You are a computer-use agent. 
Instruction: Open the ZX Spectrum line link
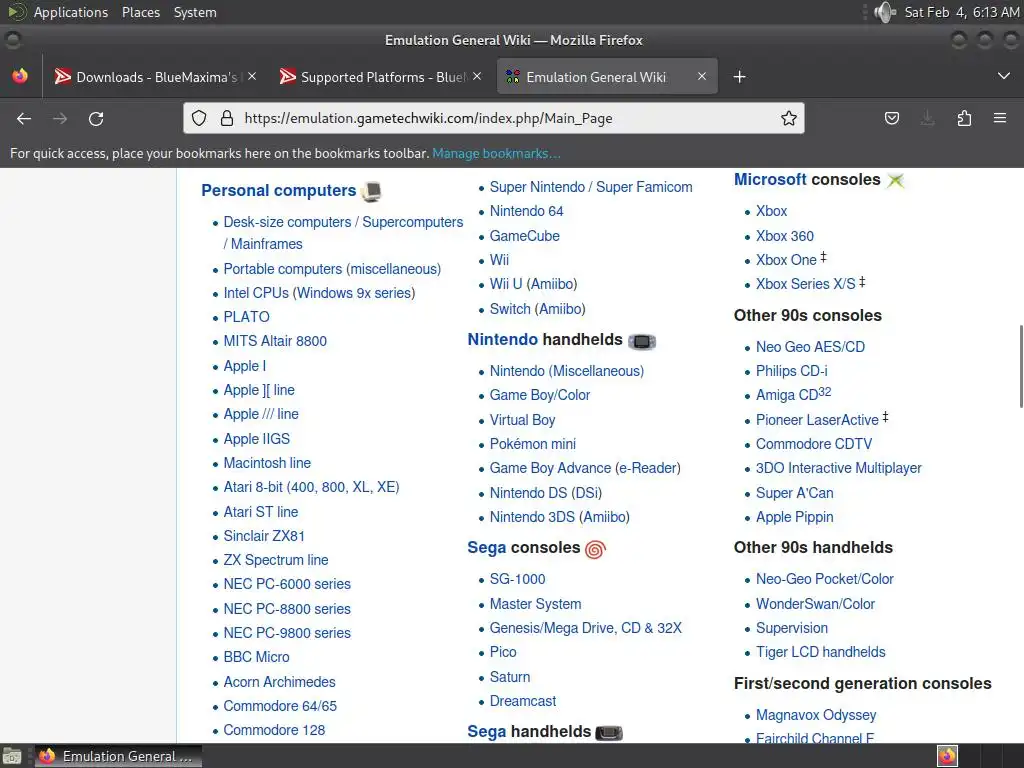tap(276, 560)
